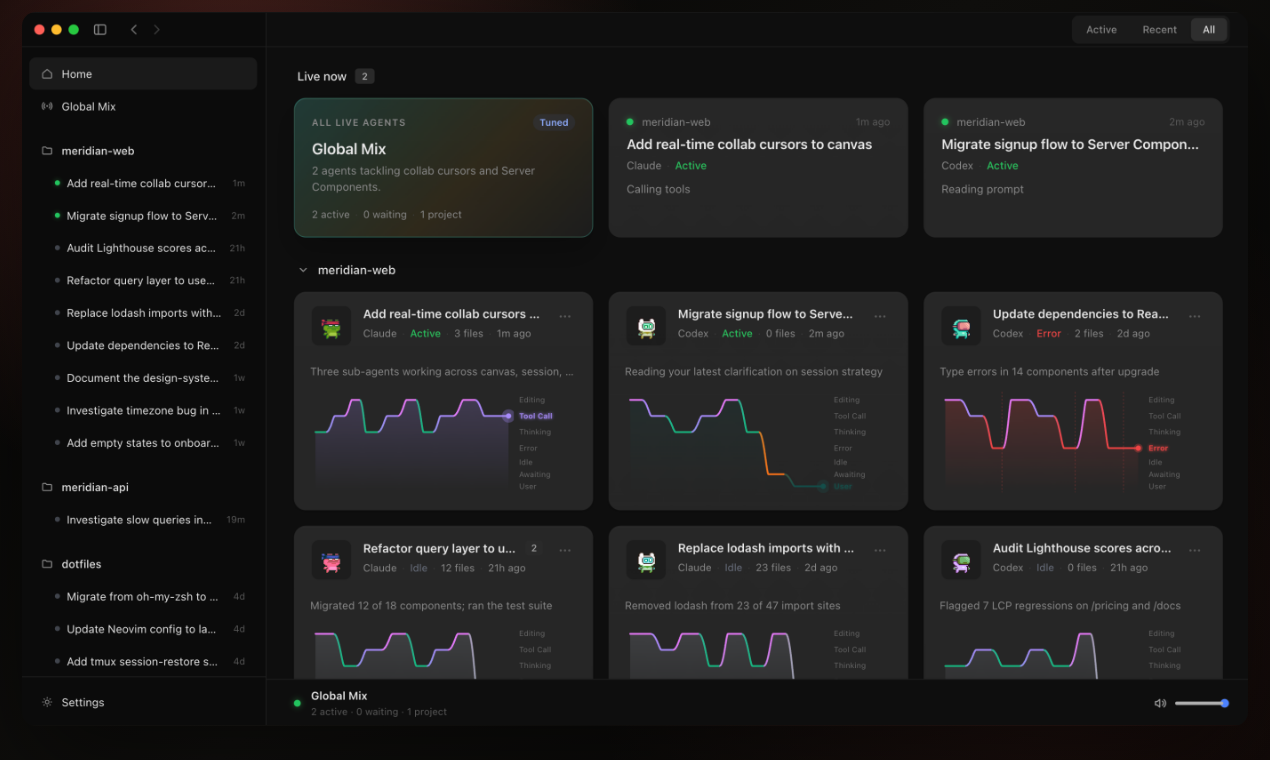This screenshot has width=1270, height=760.
Task: Select sidebar item Add real-time collab cursor
Action: click(x=143, y=183)
